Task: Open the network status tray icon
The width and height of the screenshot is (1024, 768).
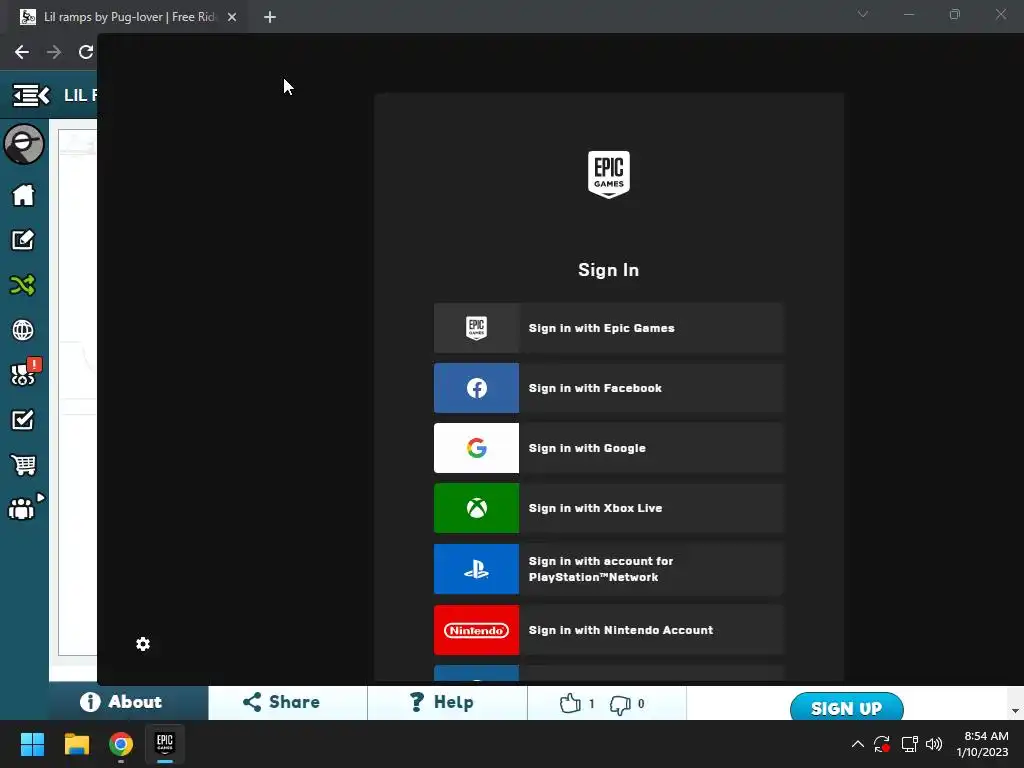Action: point(909,744)
